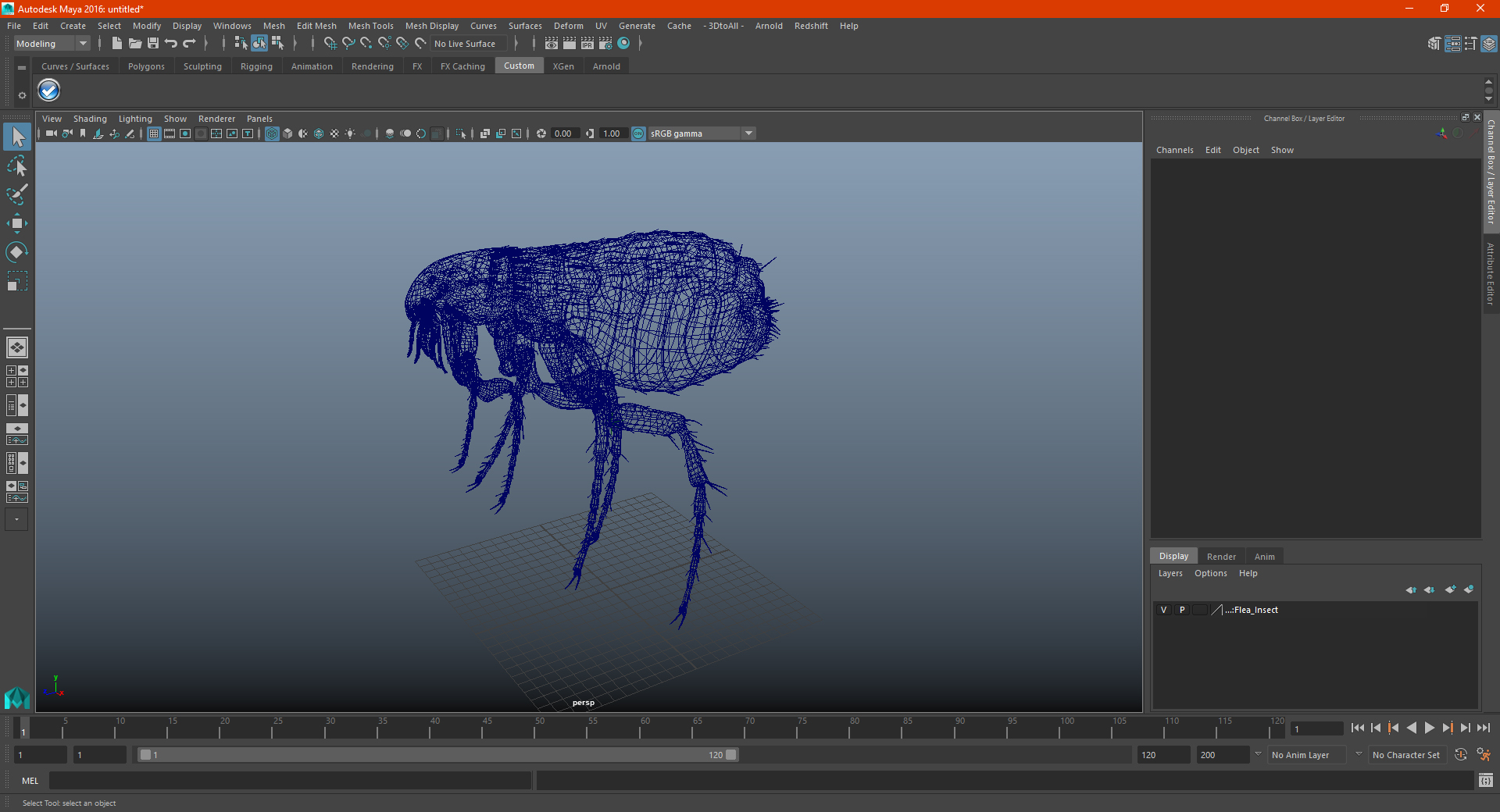Activate the Move tool
Image resolution: width=1500 pixels, height=812 pixels.
pyautogui.click(x=17, y=223)
